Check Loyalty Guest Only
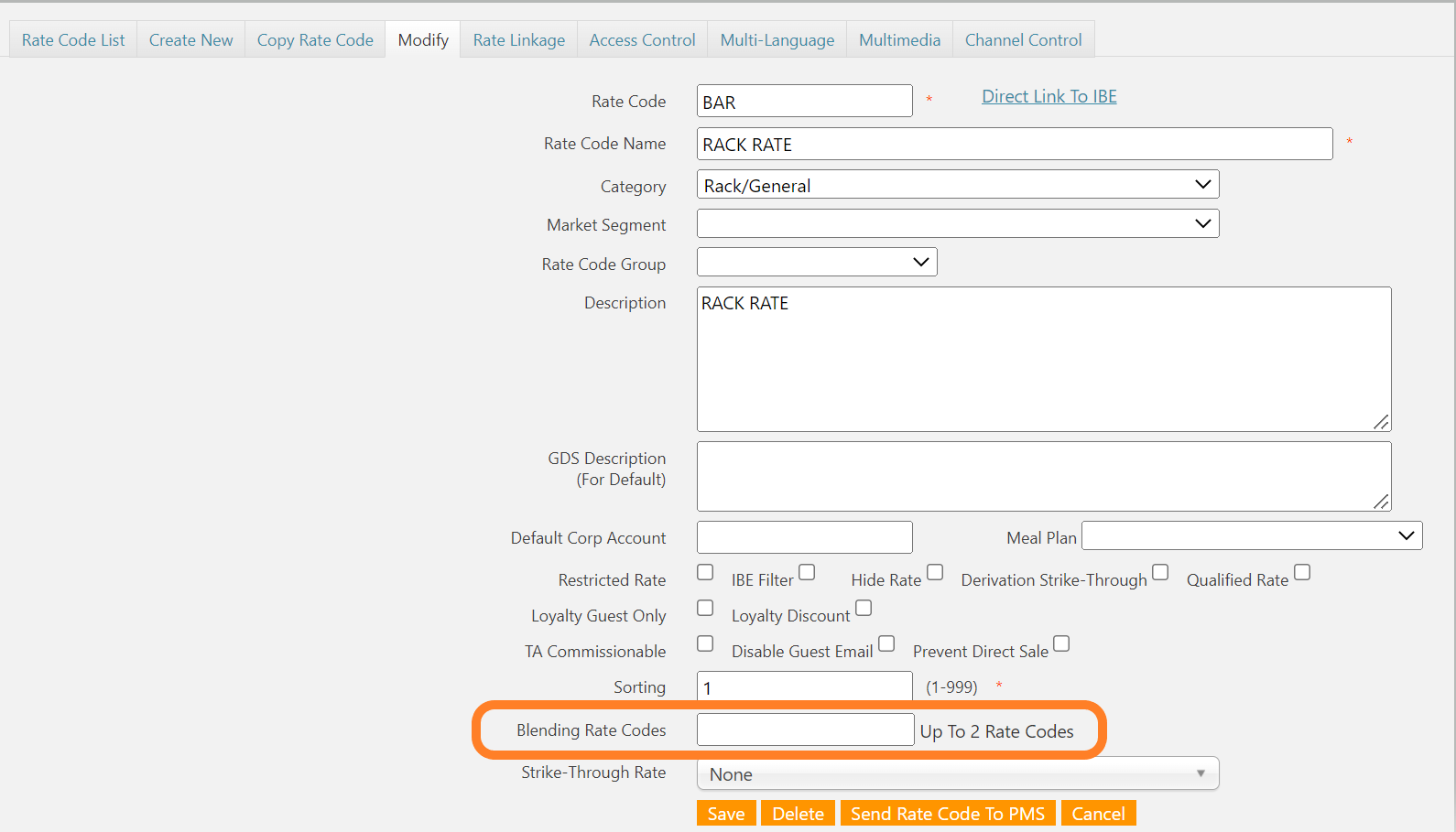 [x=705, y=608]
